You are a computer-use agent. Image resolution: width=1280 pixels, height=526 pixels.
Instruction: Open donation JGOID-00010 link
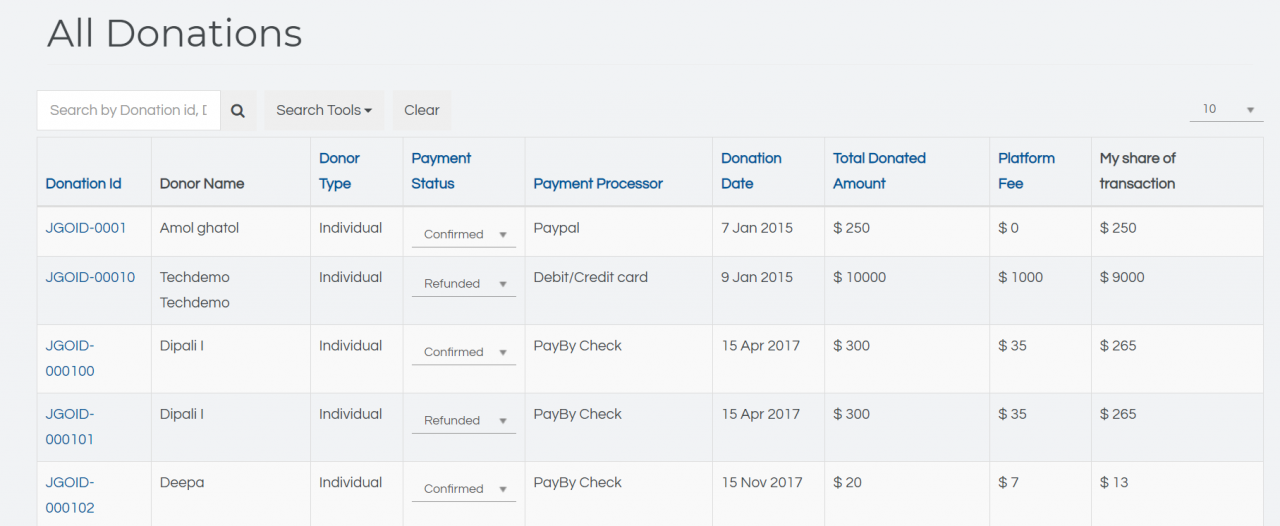[x=90, y=277]
